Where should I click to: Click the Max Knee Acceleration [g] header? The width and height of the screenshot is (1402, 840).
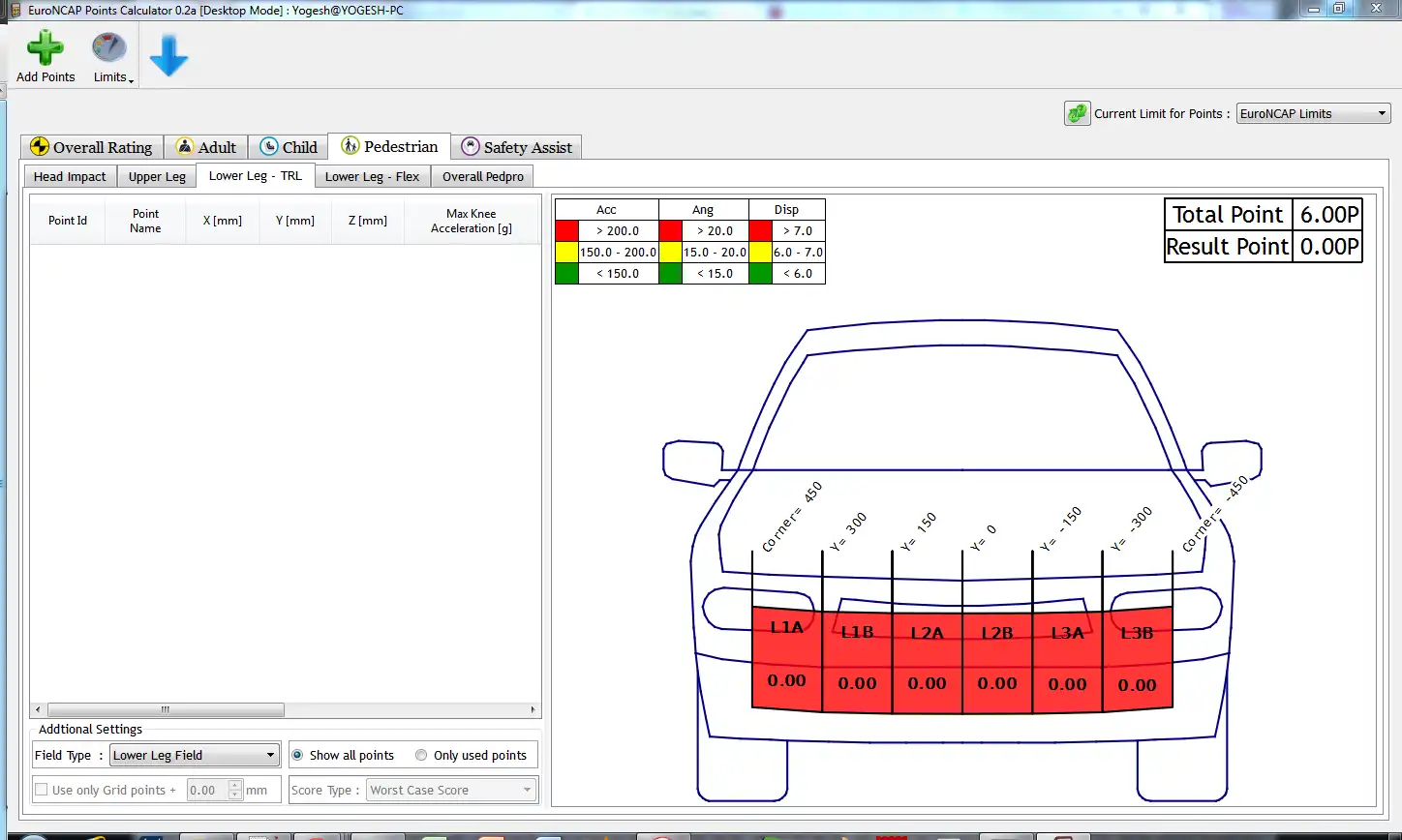[472, 221]
